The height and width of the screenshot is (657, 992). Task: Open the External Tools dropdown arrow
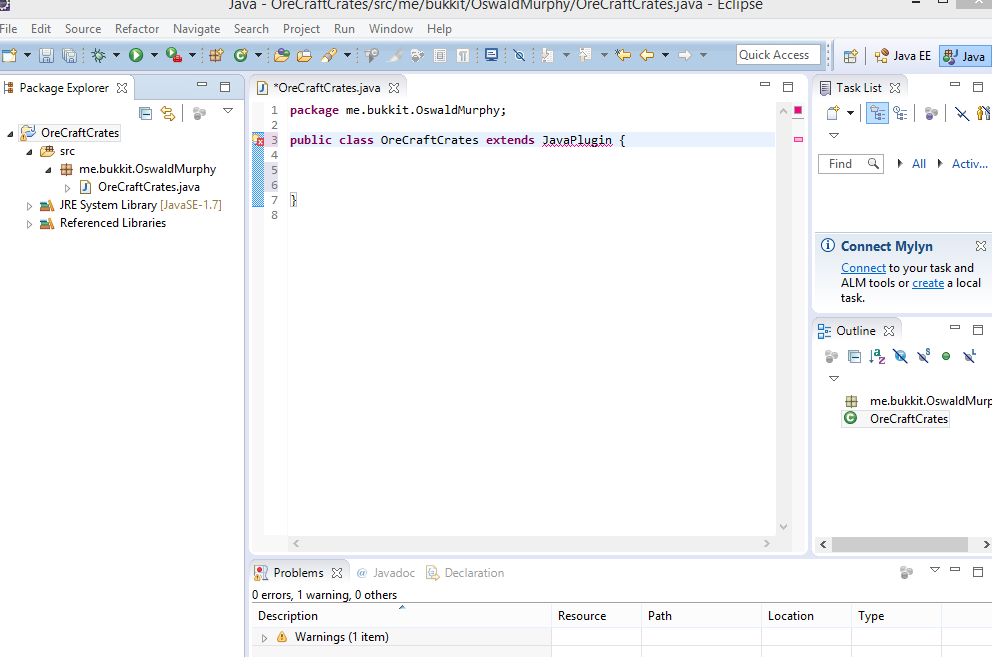192,55
